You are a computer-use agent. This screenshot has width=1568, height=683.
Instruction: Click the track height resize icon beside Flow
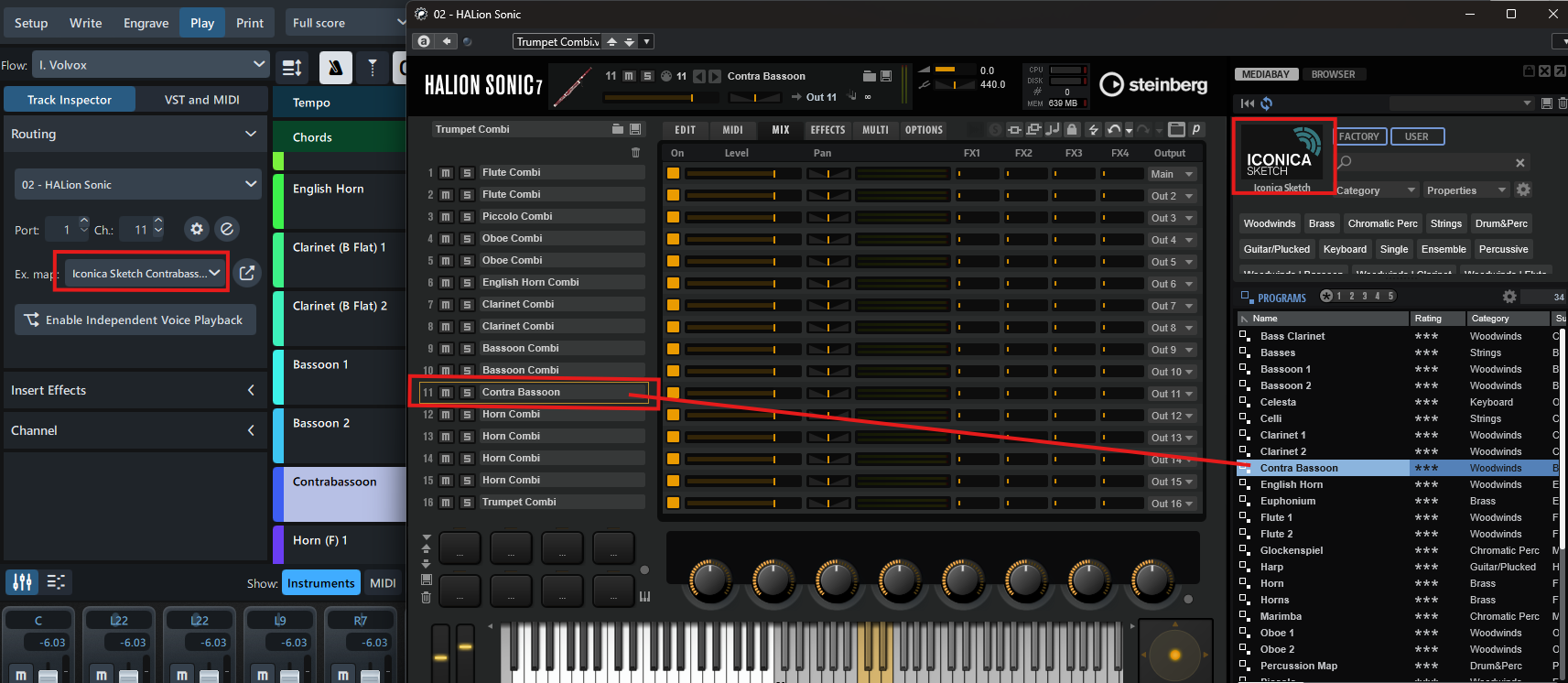pyautogui.click(x=292, y=67)
